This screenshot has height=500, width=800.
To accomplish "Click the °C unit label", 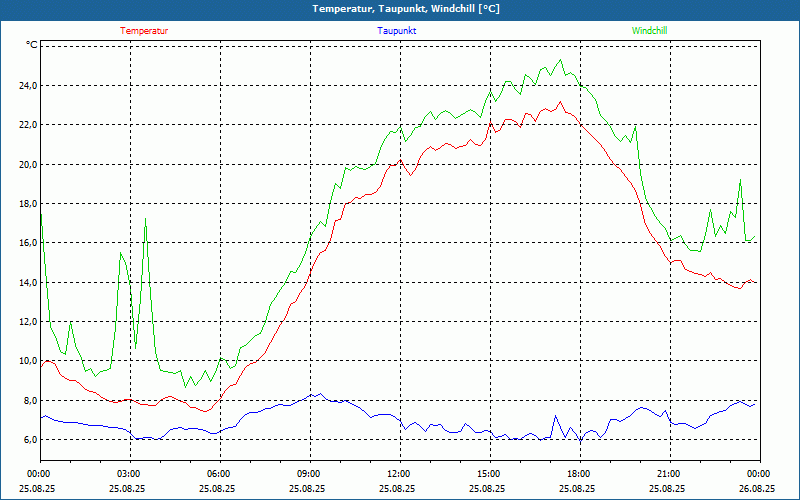I will [x=31, y=45].
